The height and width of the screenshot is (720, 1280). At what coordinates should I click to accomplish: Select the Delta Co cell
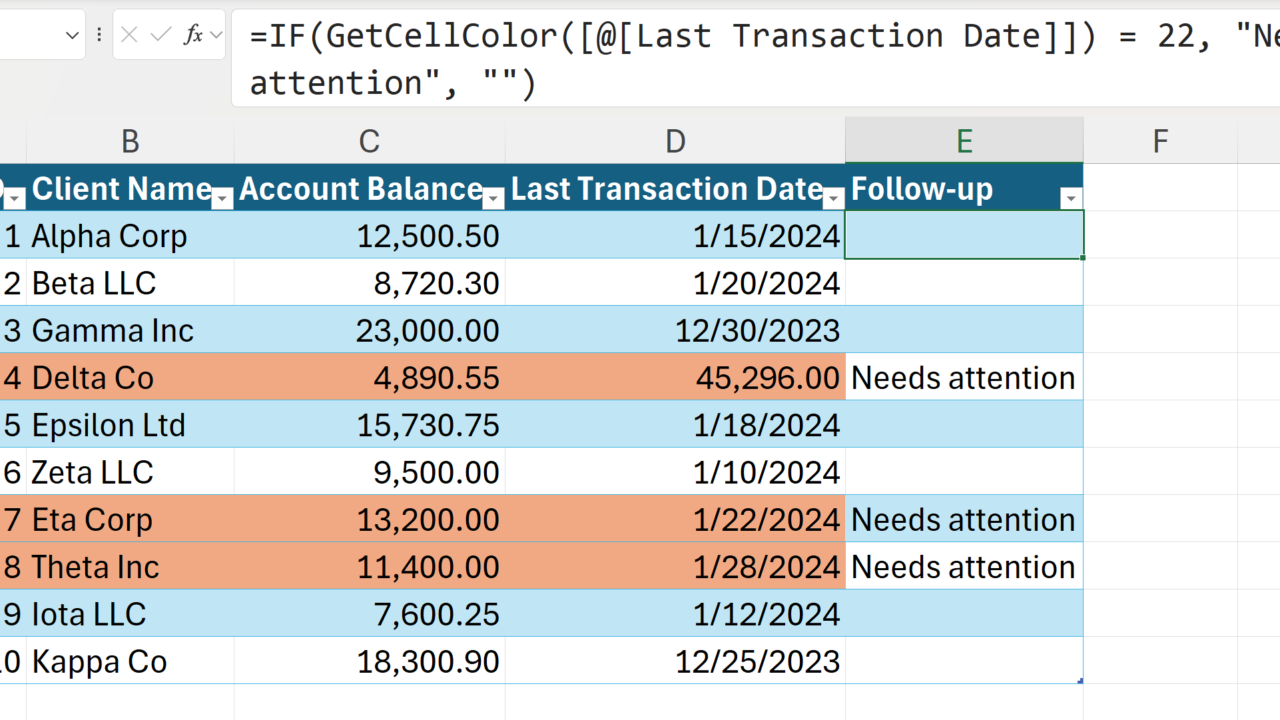click(130, 378)
